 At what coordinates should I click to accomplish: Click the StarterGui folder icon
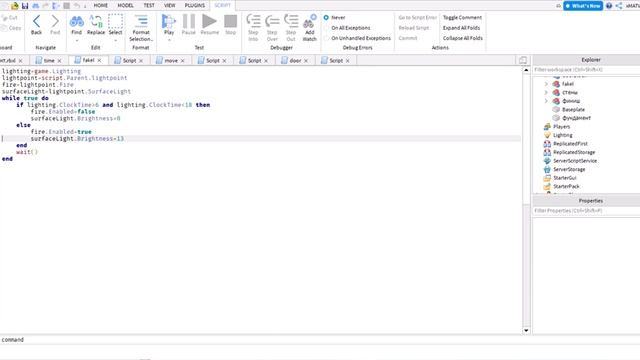[x=547, y=178]
